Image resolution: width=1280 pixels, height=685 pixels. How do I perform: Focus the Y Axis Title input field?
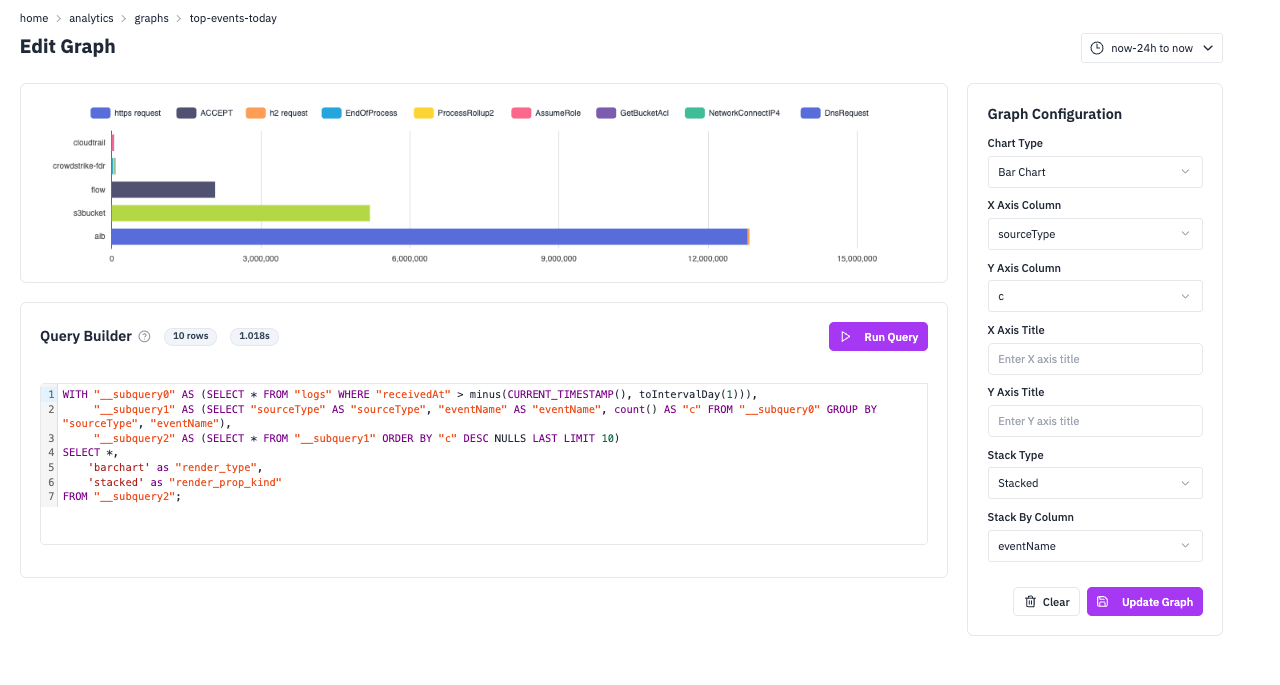pos(1094,421)
